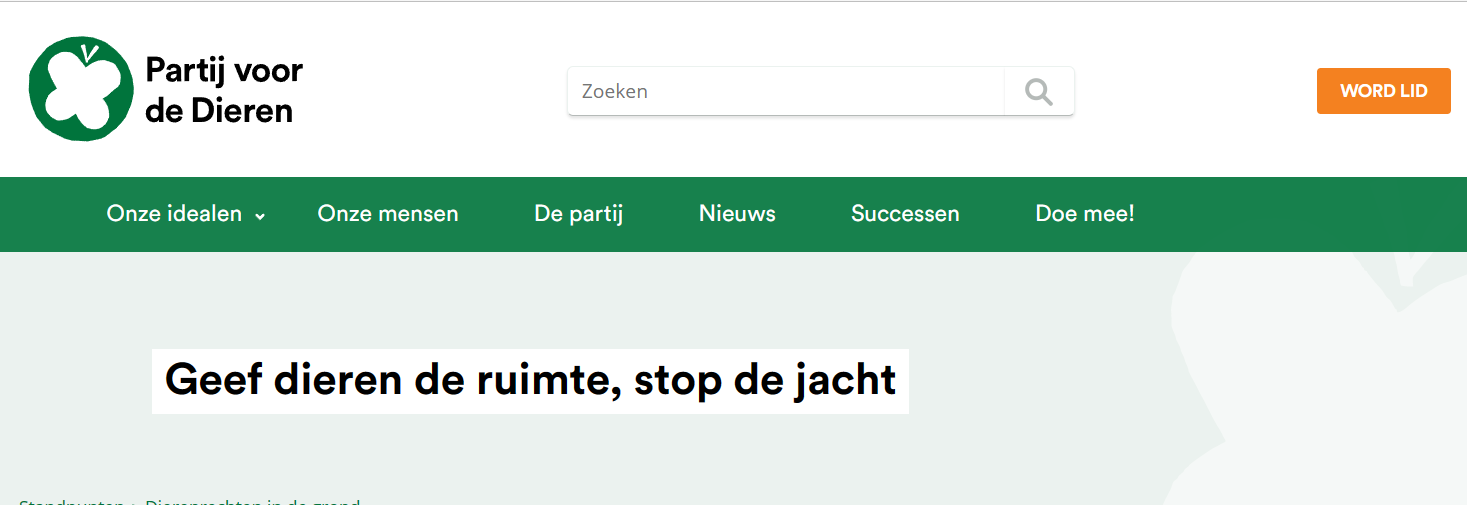Click the Standpunten breadcrumb link

[x=72, y=501]
